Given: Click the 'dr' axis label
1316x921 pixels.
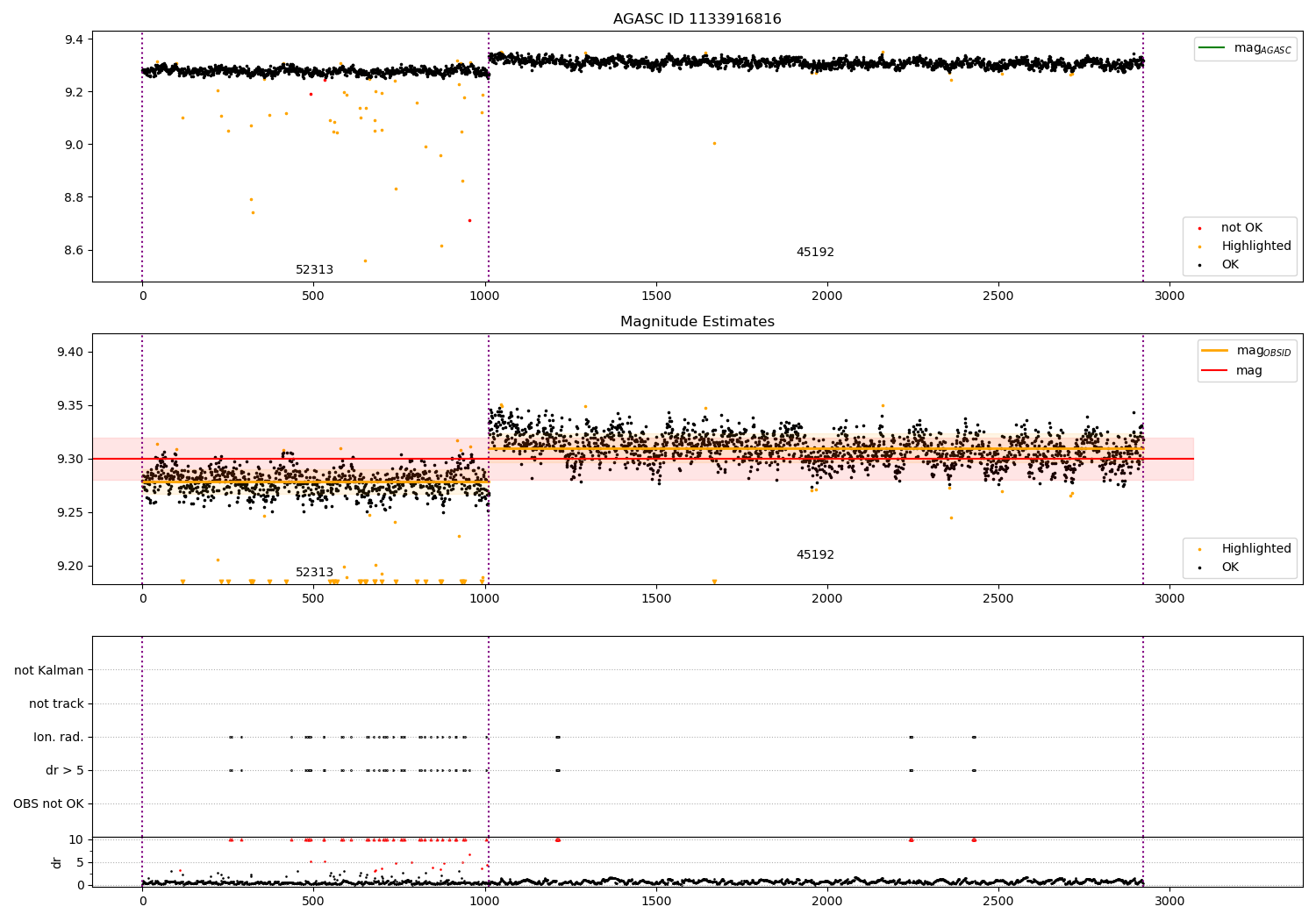Looking at the screenshot, I should (x=57, y=862).
